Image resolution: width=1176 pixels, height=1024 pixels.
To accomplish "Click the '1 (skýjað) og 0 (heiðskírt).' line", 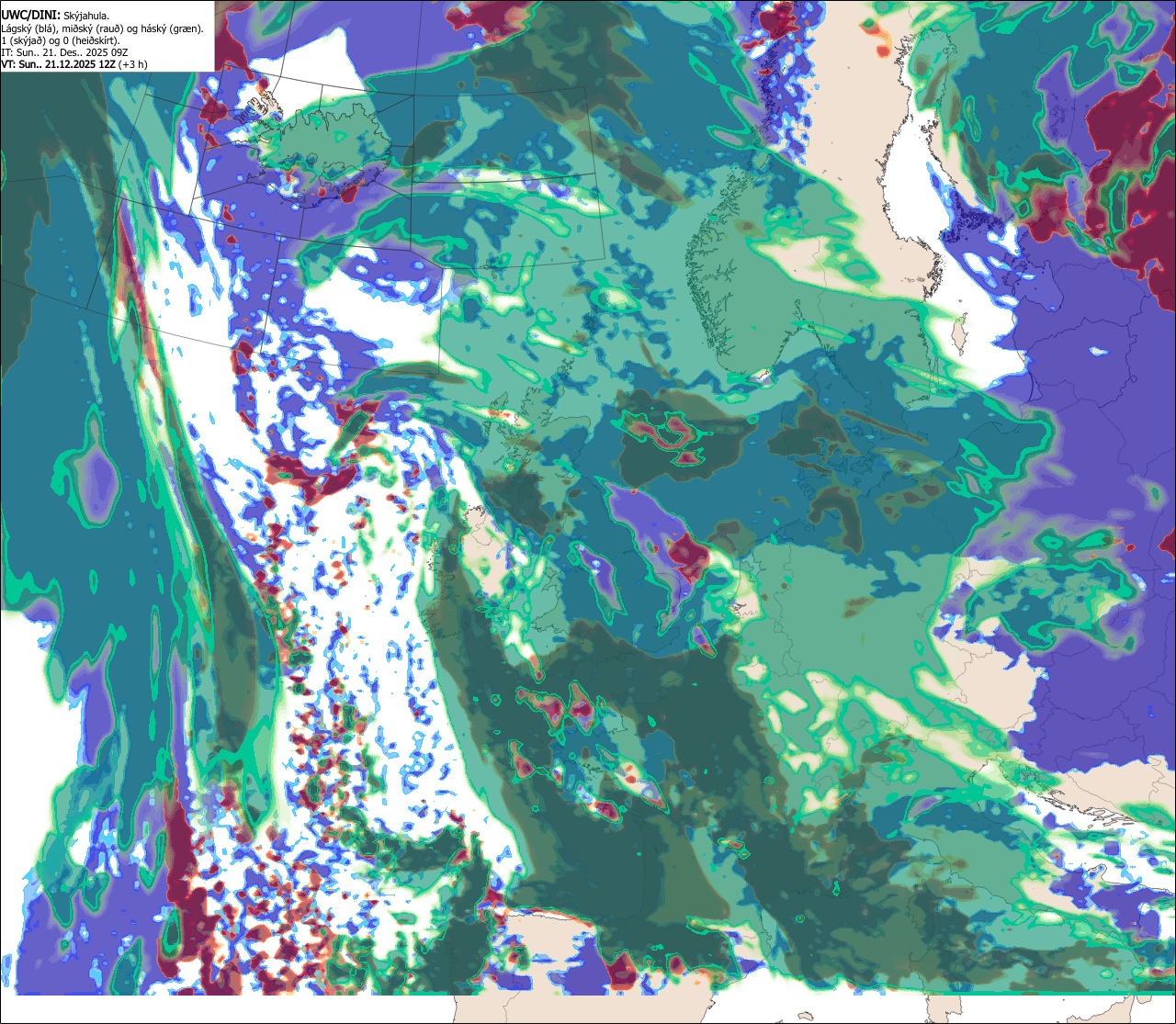I will 60,39.
